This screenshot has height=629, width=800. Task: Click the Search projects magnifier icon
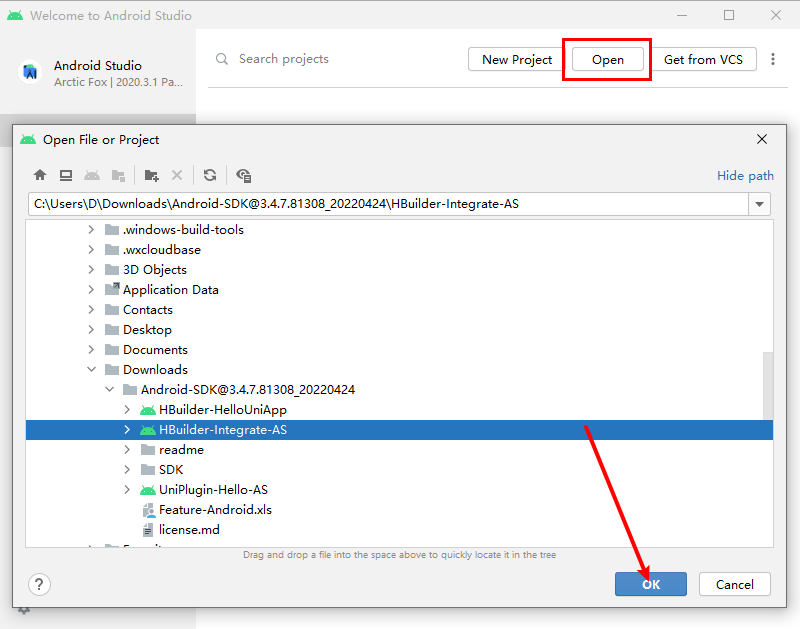pos(222,60)
